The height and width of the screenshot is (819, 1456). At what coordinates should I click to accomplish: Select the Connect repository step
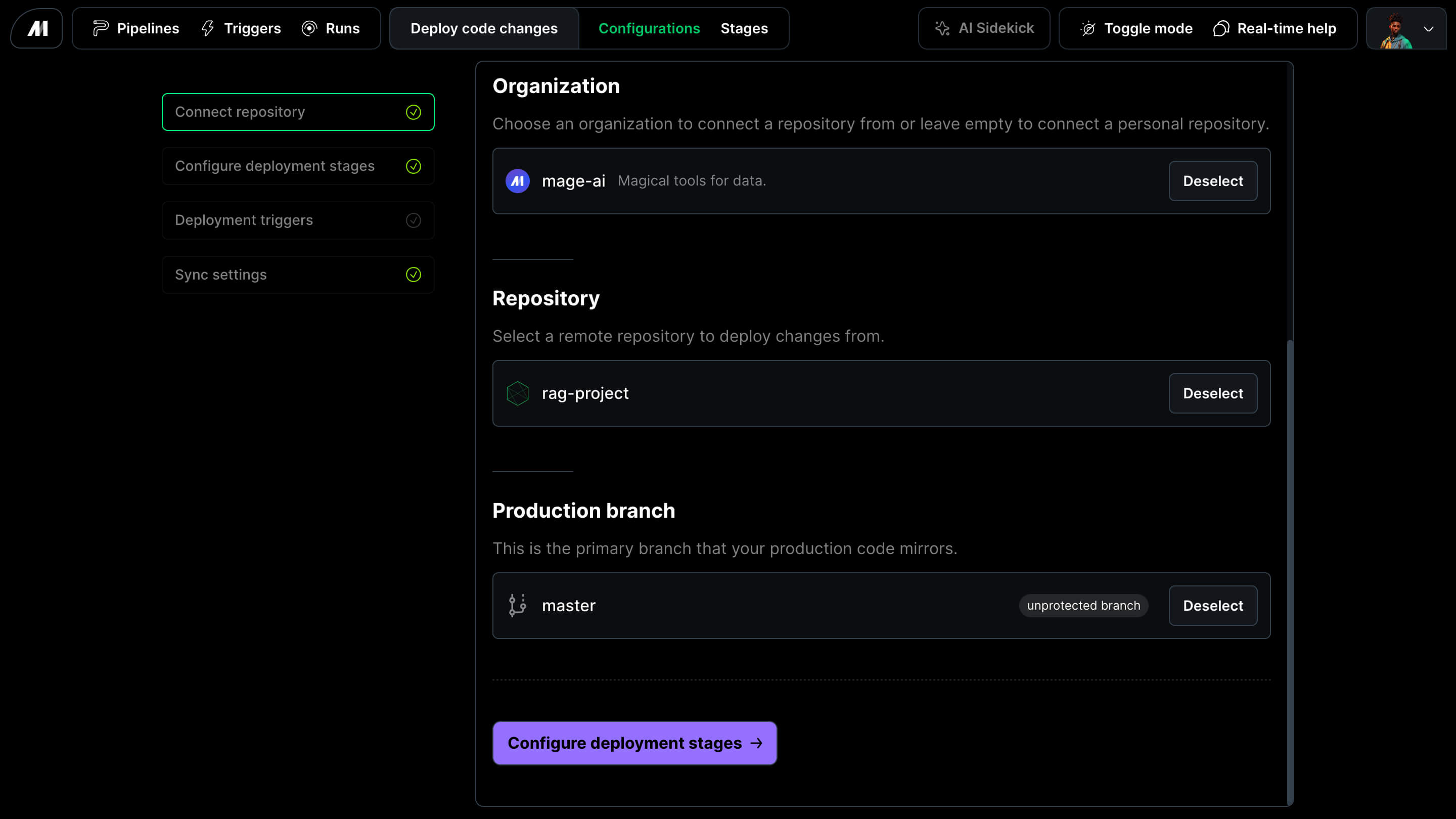coord(298,112)
